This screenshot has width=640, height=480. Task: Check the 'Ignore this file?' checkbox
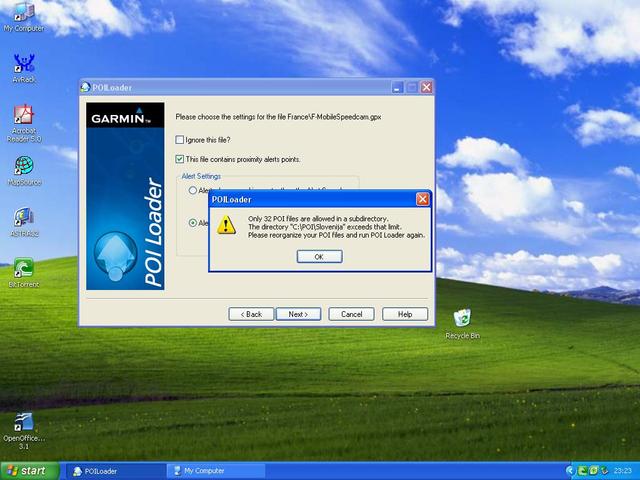(x=180, y=140)
